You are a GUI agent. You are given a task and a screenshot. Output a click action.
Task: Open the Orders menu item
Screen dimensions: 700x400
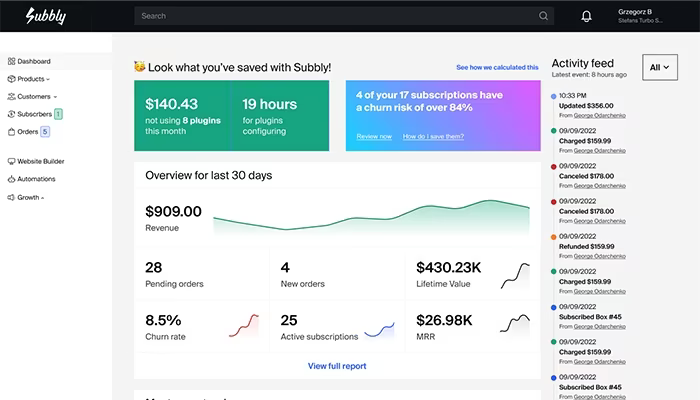coord(28,132)
